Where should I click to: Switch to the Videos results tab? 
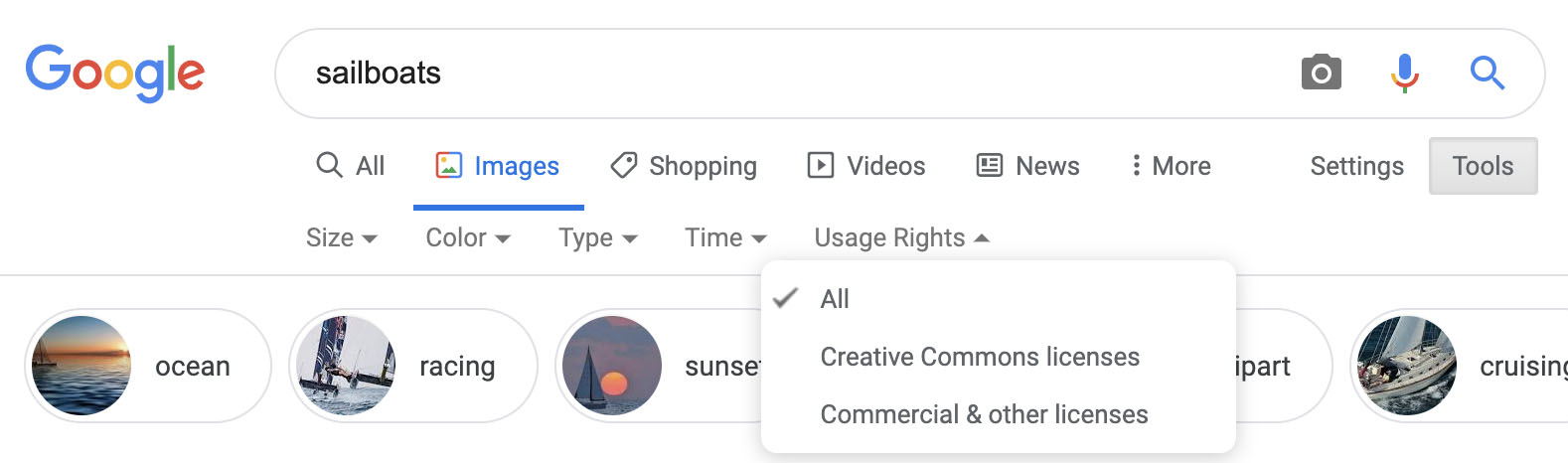click(x=866, y=166)
